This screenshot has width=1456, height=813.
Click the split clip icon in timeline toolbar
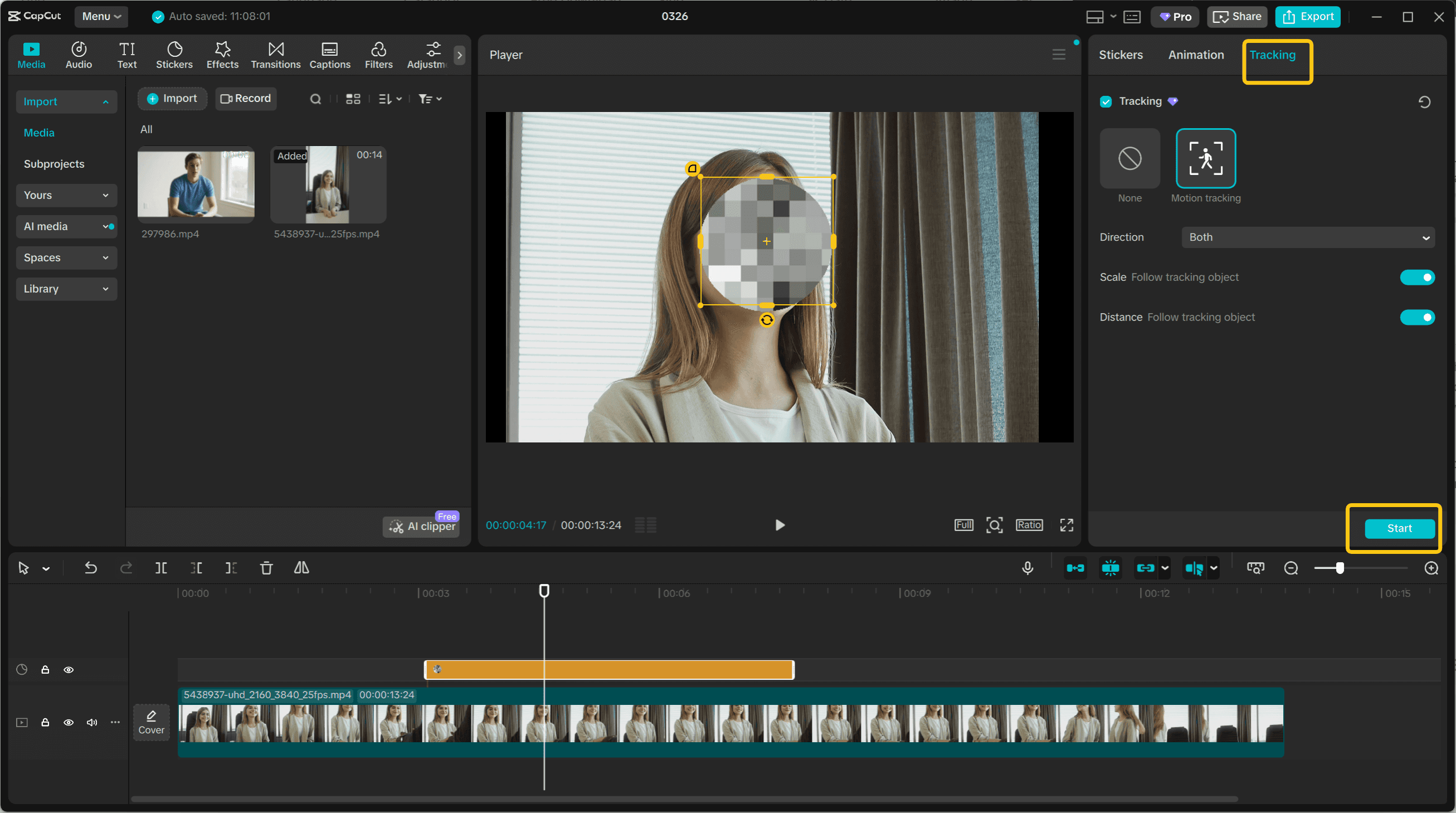point(161,568)
